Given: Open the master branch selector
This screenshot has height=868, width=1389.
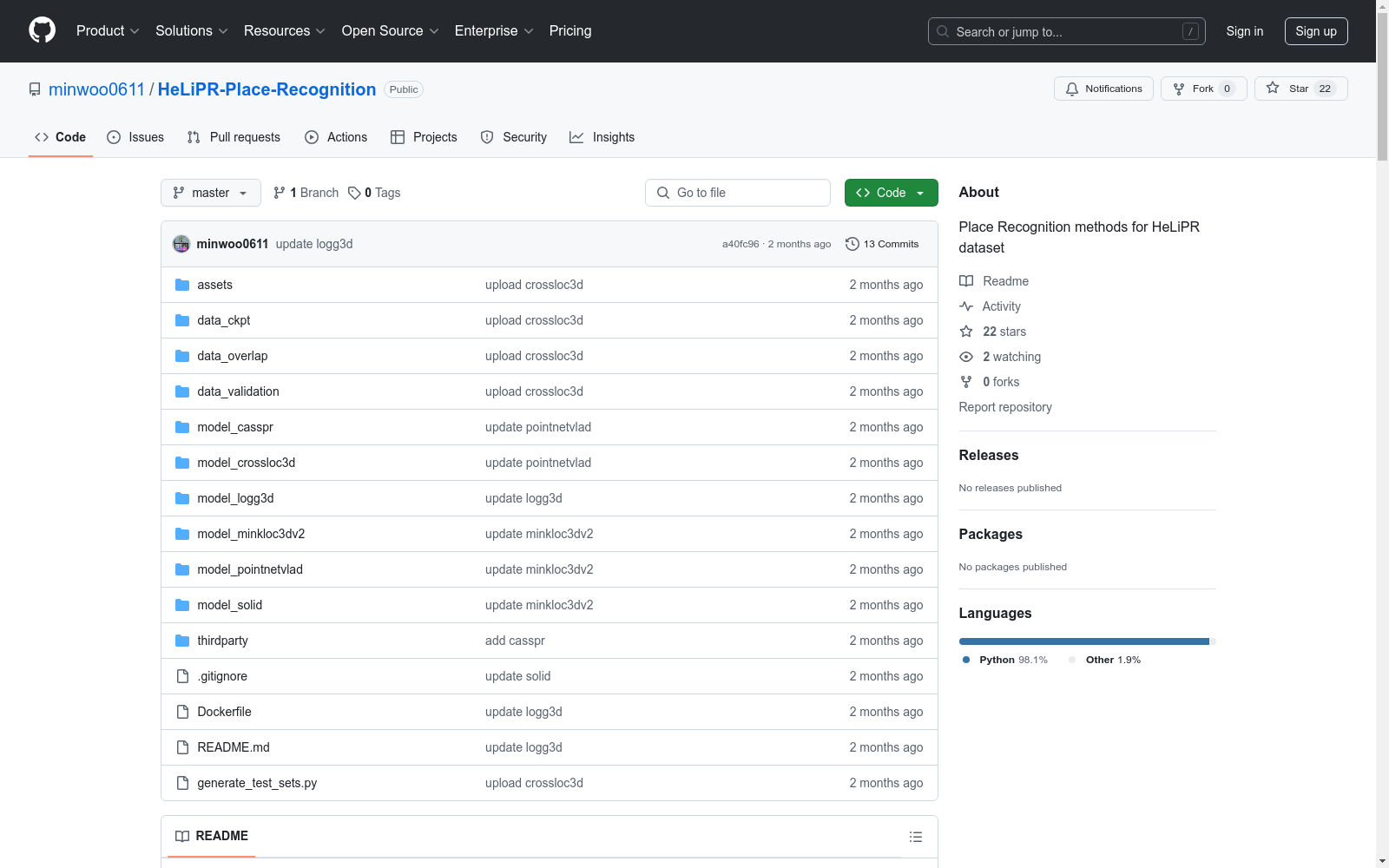Looking at the screenshot, I should pos(211,193).
